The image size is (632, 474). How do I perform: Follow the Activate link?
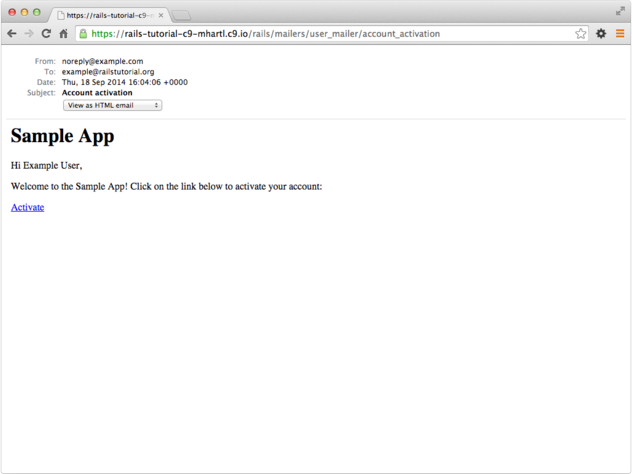(27, 207)
